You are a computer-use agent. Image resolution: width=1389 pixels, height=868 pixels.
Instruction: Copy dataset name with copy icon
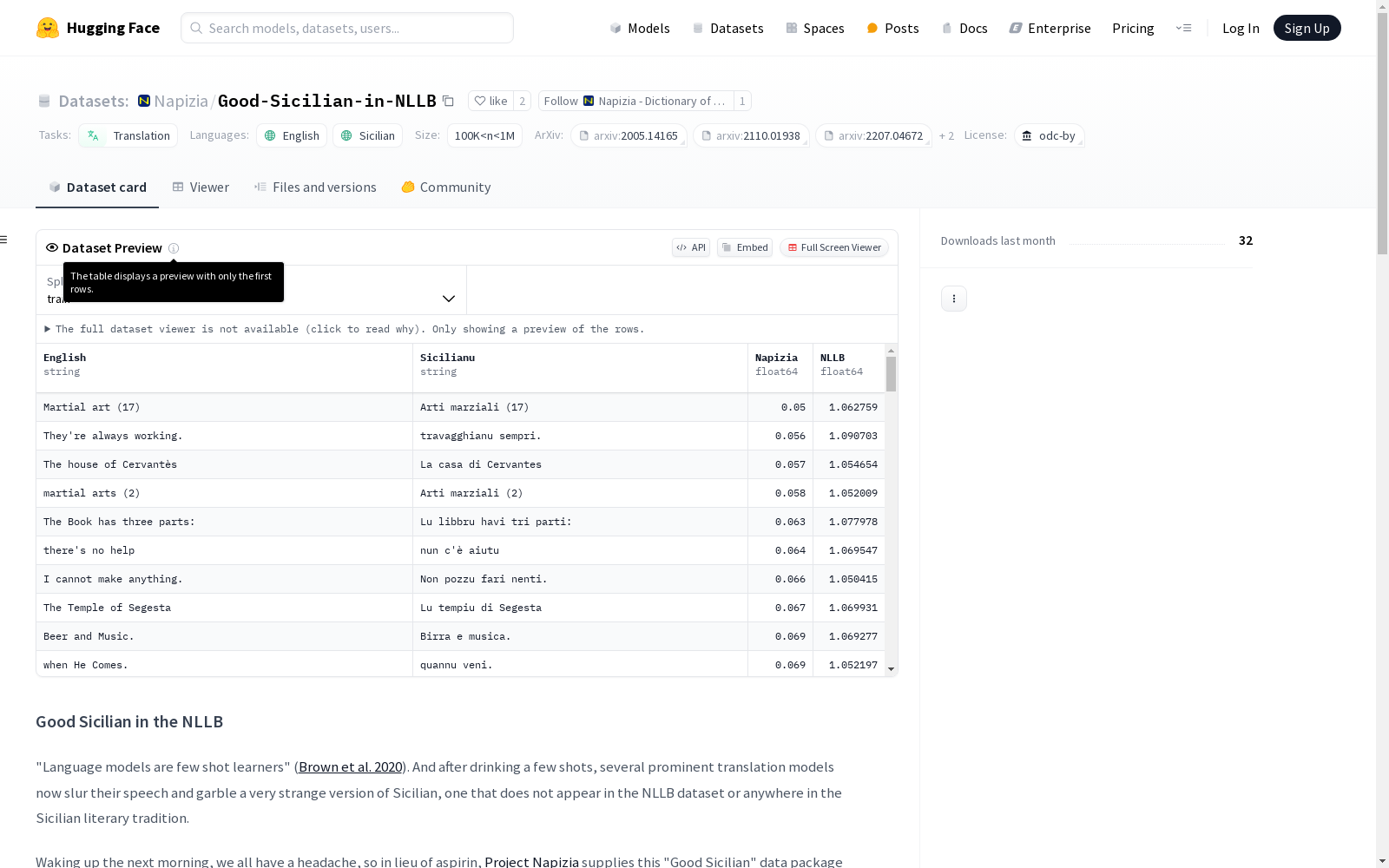click(x=448, y=101)
